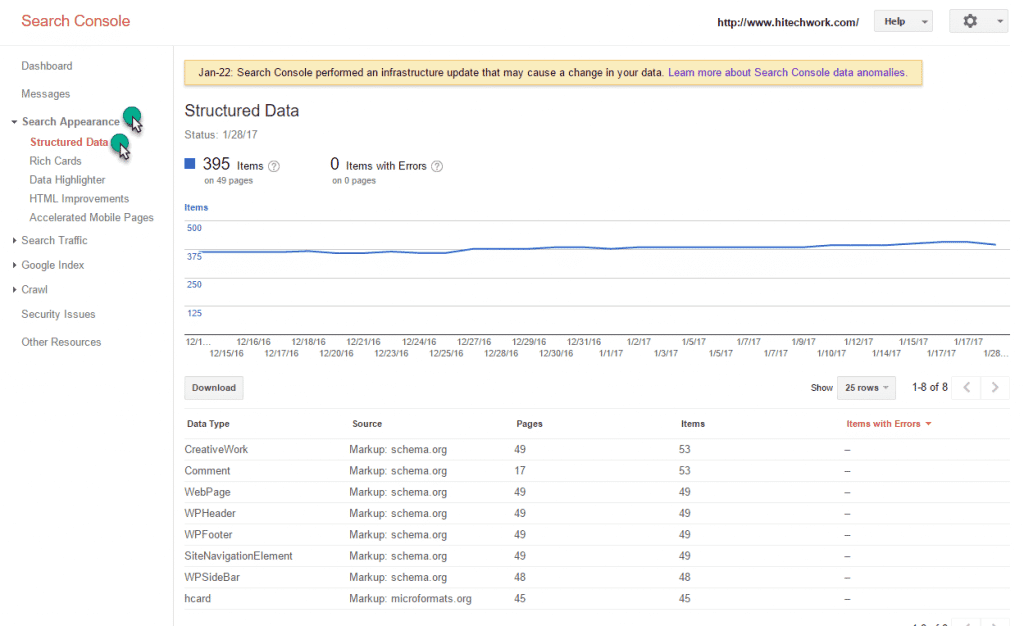
Task: Open the Help dropdown
Action: click(903, 22)
